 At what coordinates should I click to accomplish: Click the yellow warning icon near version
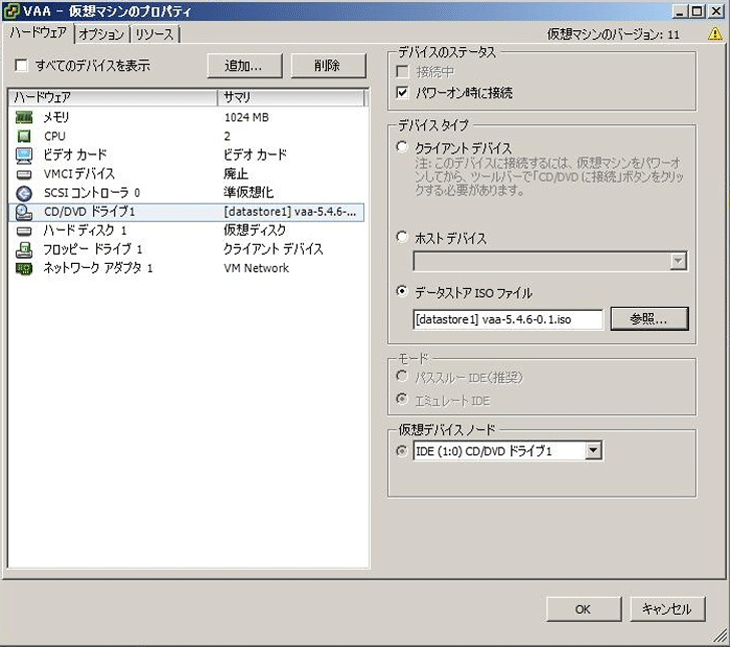coord(714,34)
